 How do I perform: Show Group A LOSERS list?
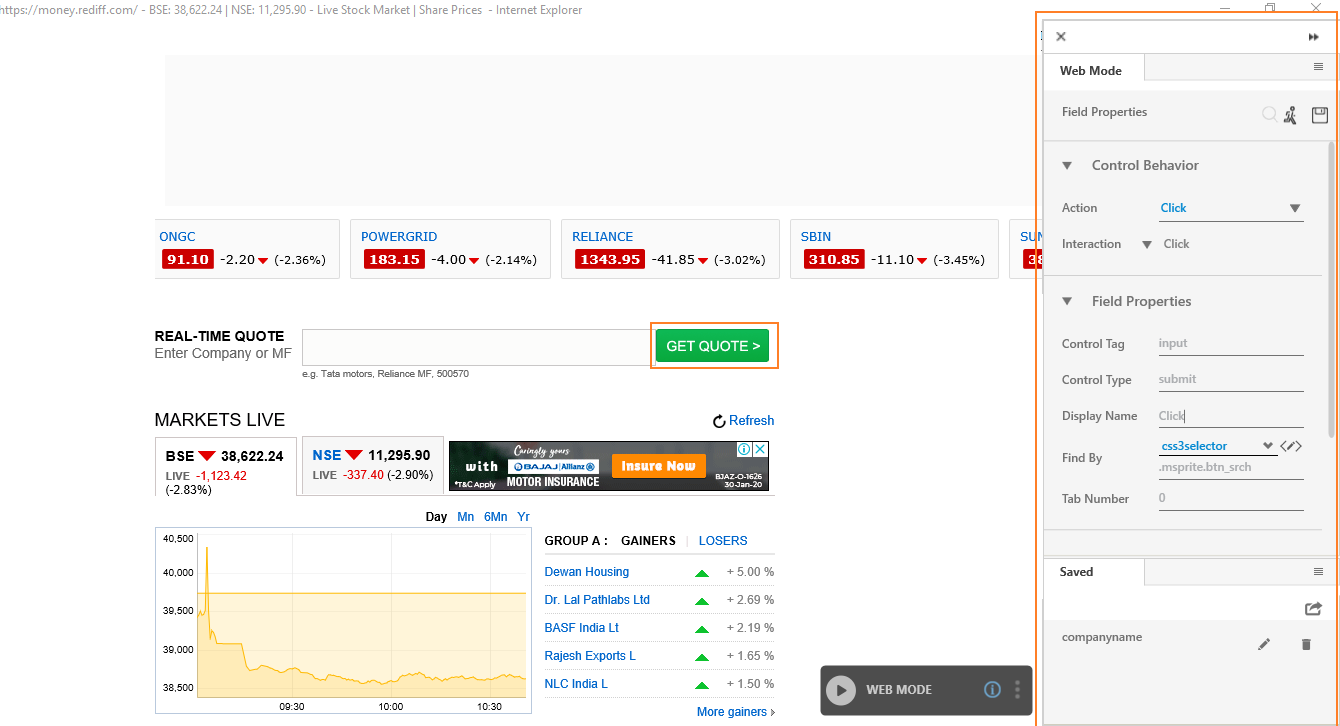723,541
